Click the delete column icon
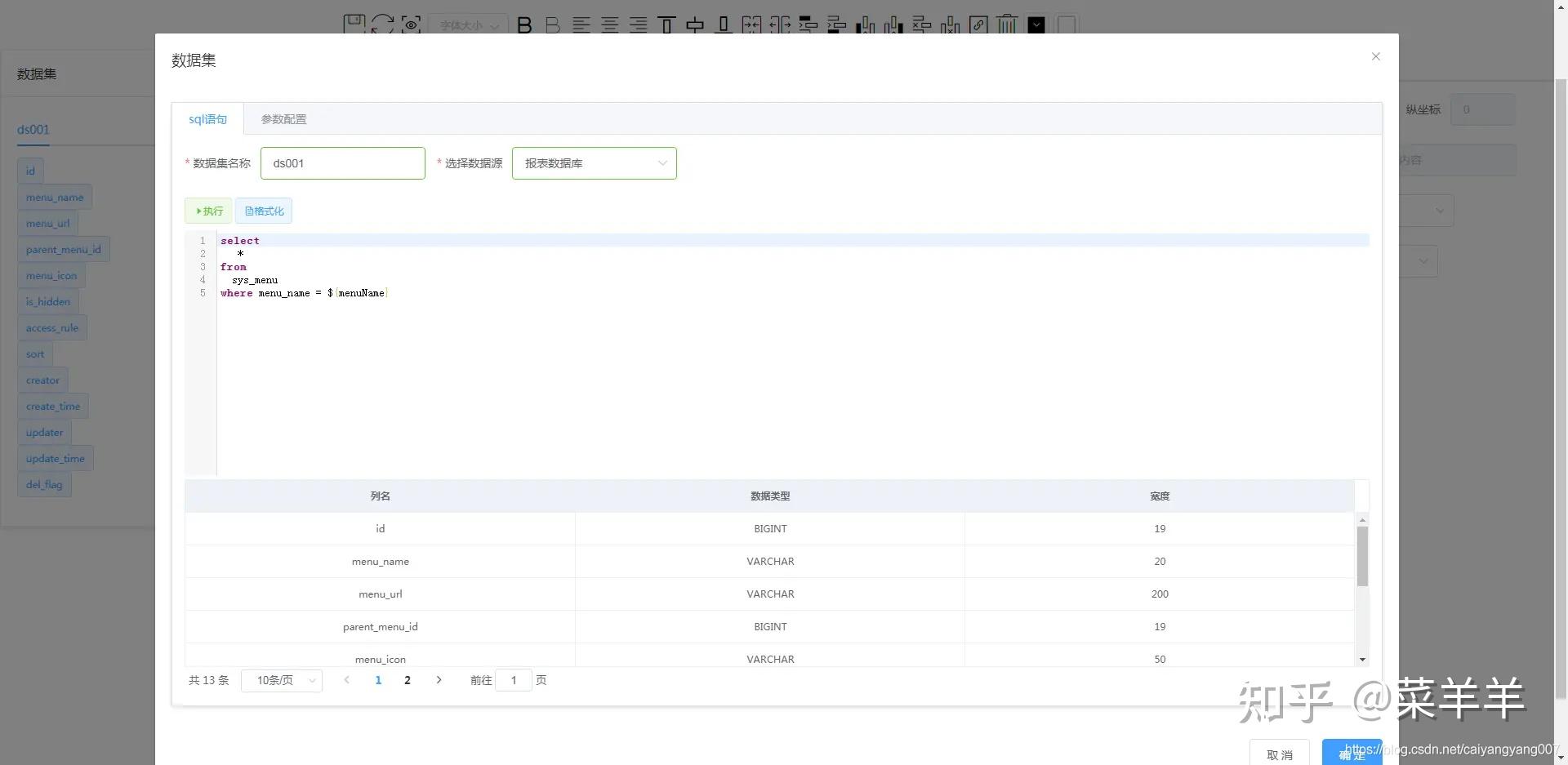 (x=950, y=24)
